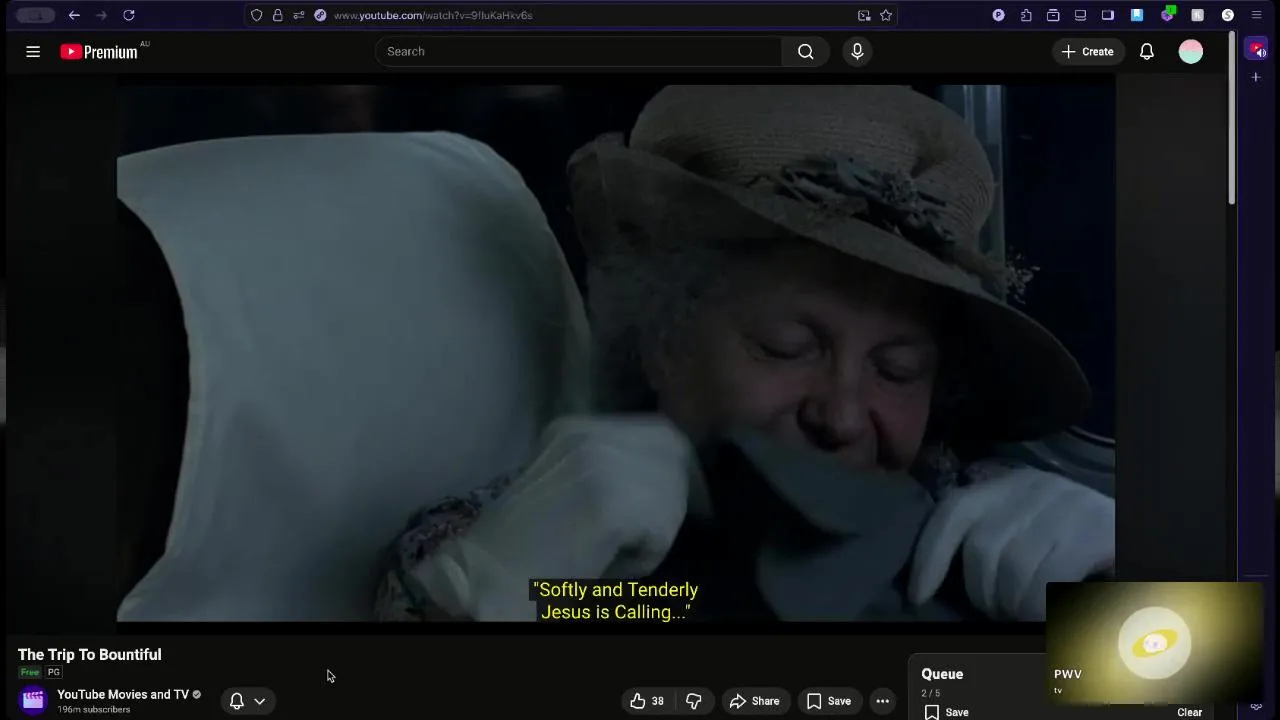Click the 196m subscribers text
The image size is (1280, 720).
pyautogui.click(x=93, y=709)
